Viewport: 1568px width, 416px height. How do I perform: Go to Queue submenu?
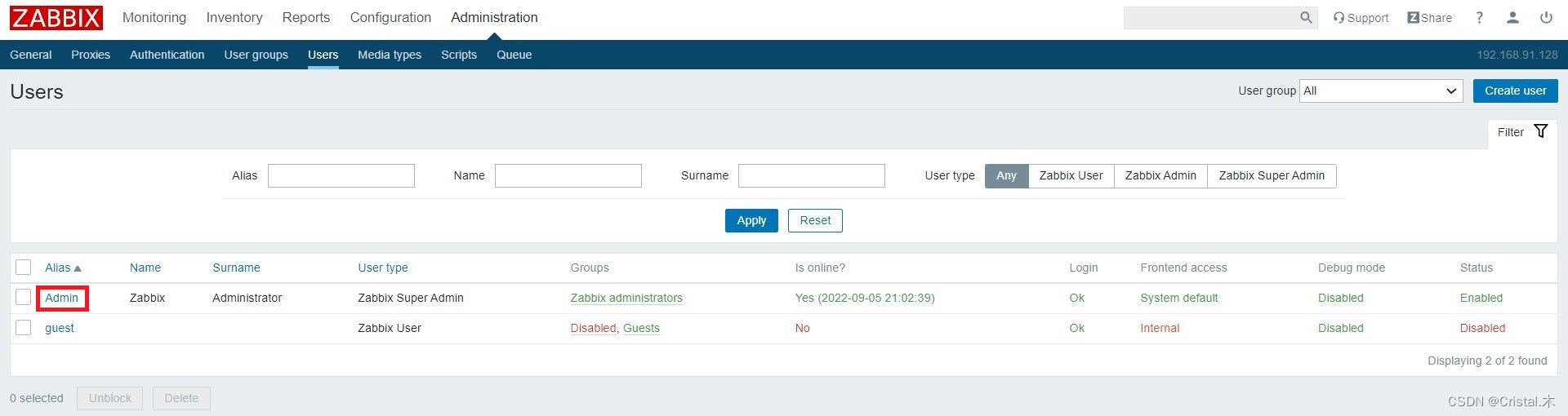click(514, 55)
